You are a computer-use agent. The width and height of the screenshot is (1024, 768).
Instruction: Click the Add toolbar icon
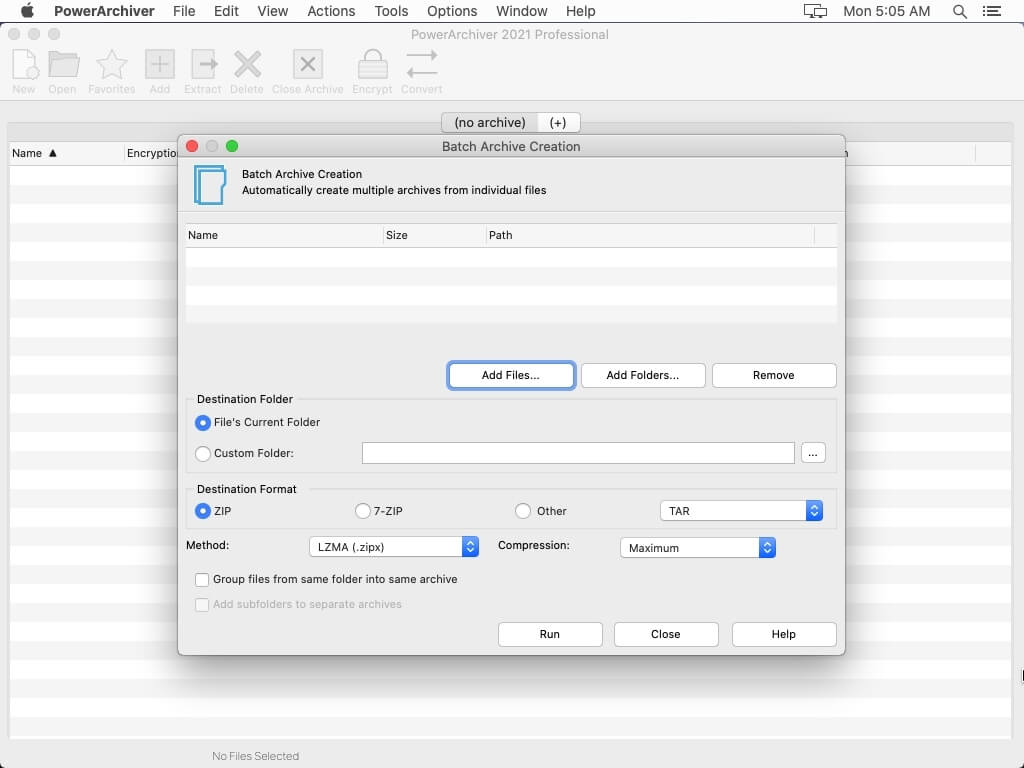[159, 65]
